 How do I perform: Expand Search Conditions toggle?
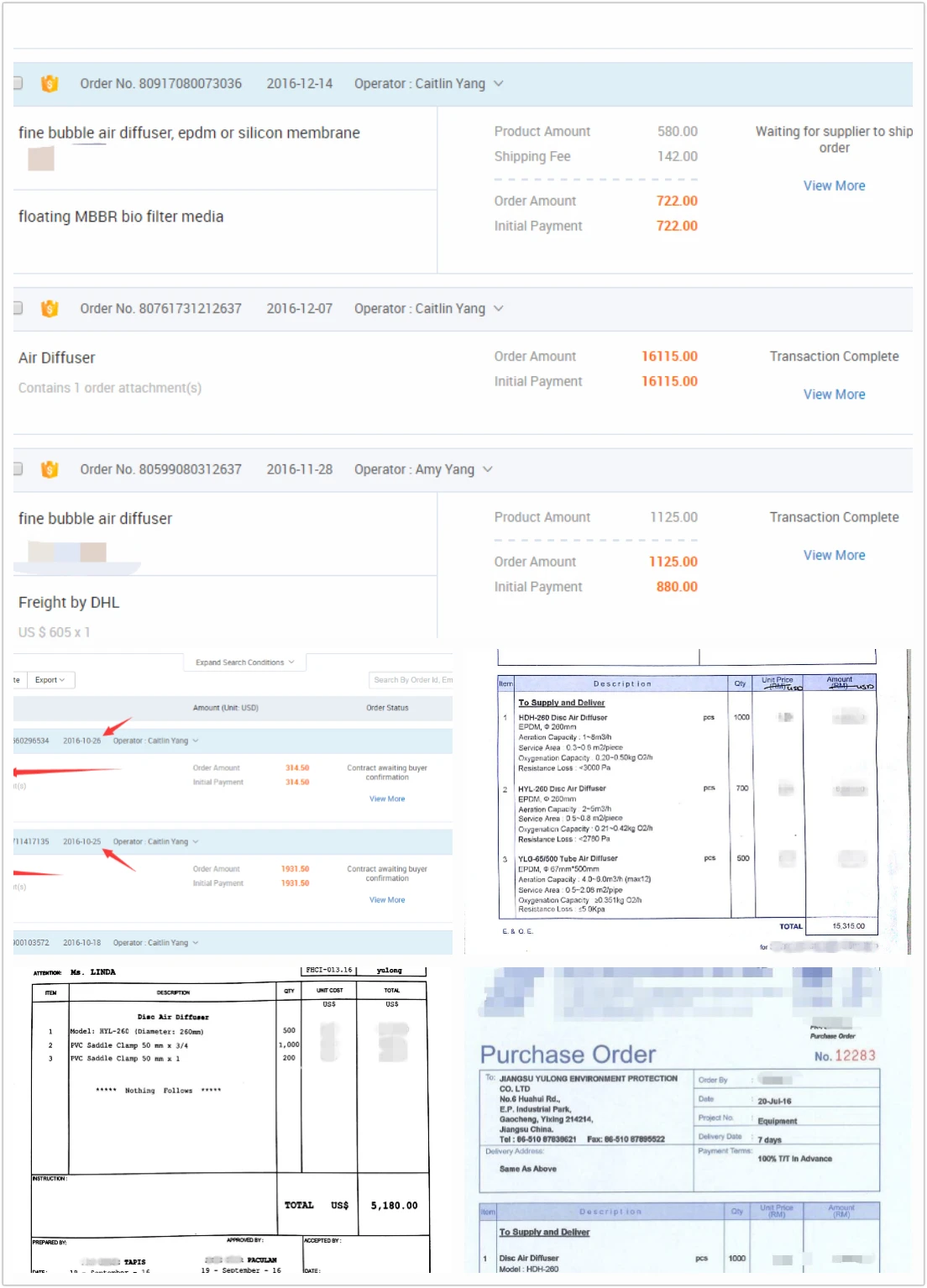point(245,662)
